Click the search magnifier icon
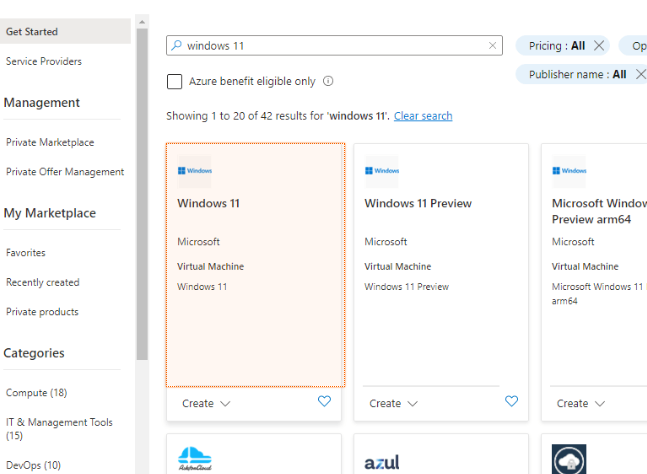 coord(176,46)
